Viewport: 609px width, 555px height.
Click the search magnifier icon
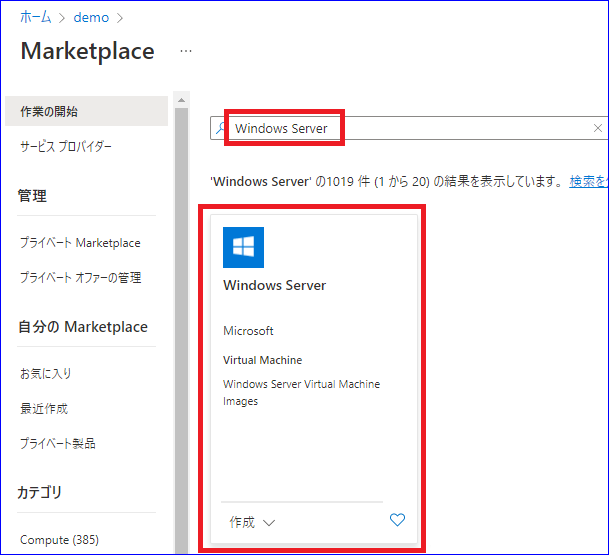[221, 127]
